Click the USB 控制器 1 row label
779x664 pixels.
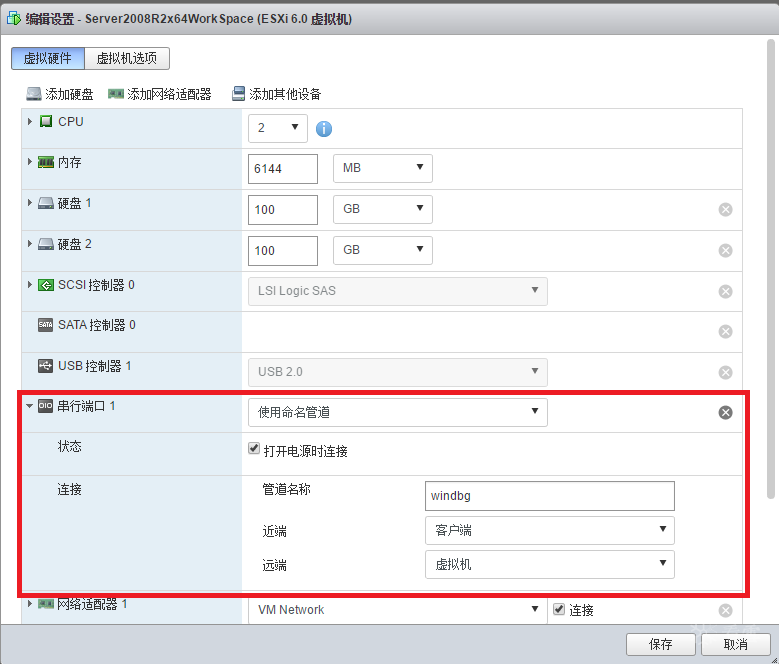pyautogui.click(x=95, y=367)
